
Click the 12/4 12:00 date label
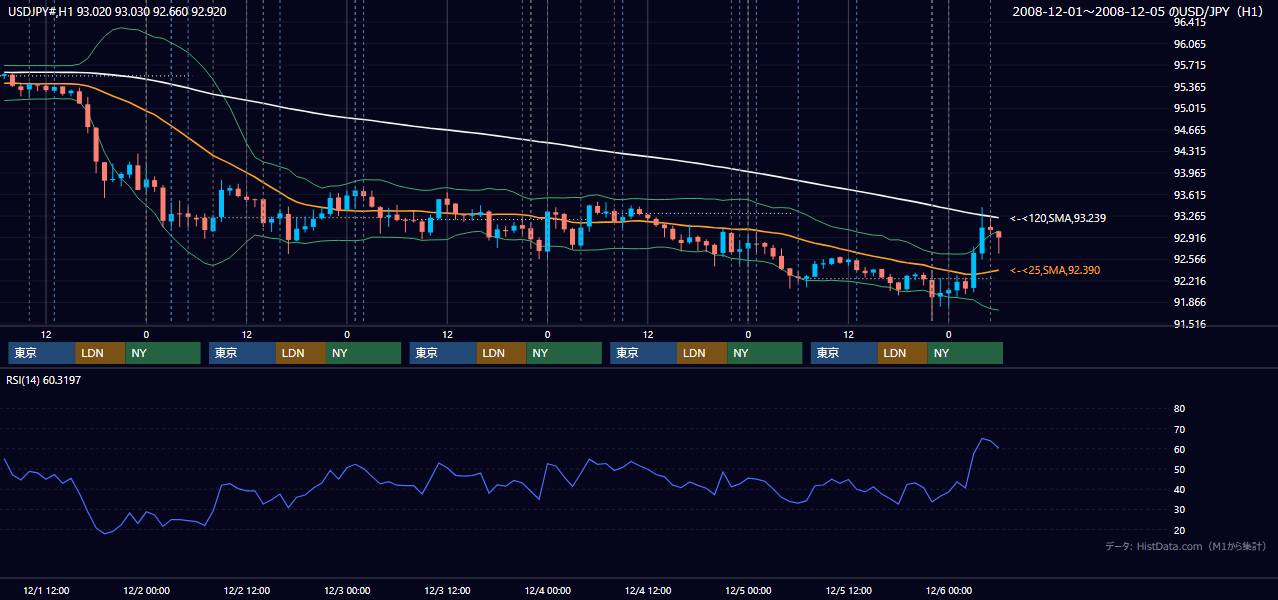coord(648,591)
